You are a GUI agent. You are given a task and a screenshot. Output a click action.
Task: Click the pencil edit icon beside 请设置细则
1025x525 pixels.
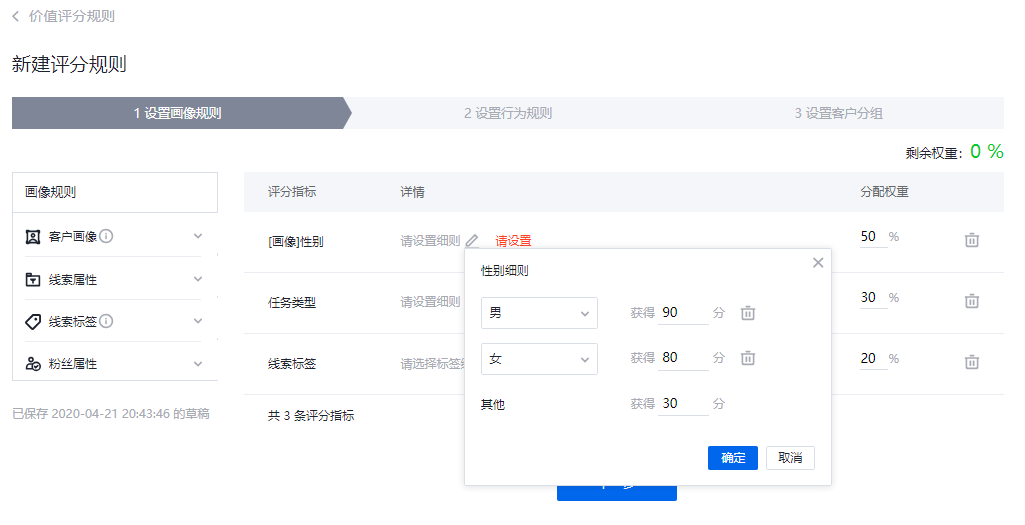(472, 241)
